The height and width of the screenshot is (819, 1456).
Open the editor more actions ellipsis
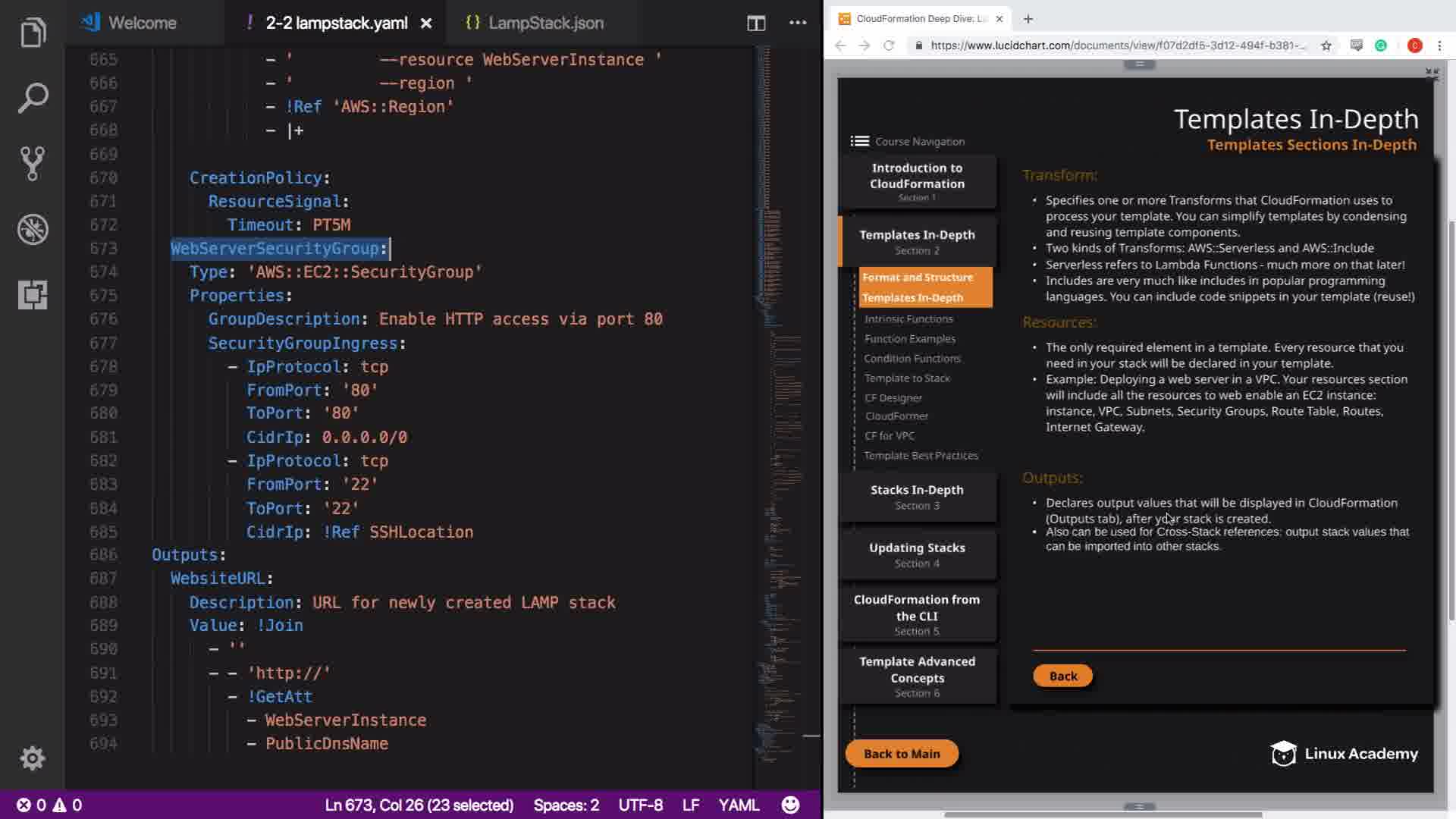tap(797, 23)
